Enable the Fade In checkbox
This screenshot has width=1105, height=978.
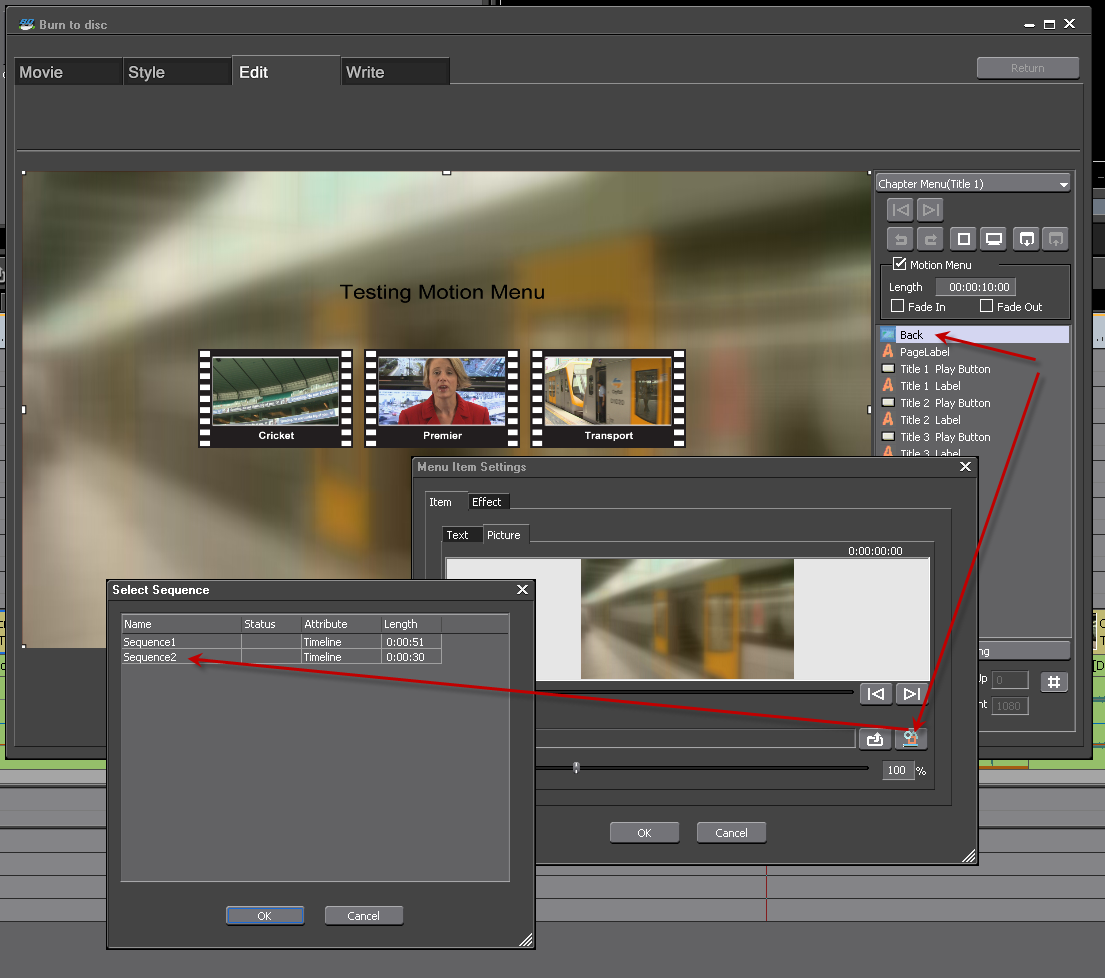tap(897, 306)
